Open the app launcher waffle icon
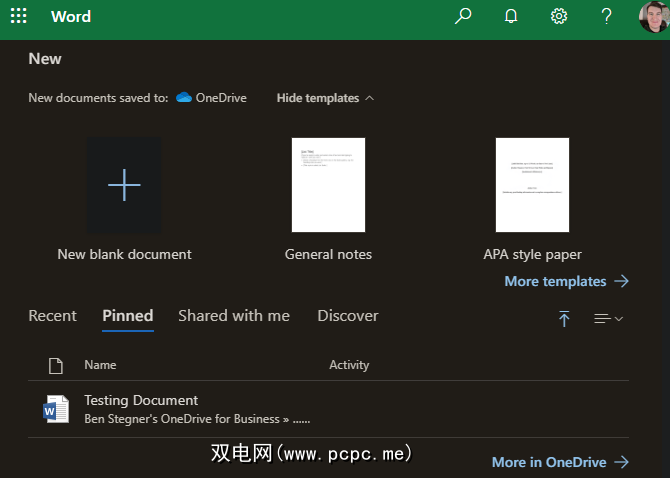The image size is (670, 478). (19, 17)
